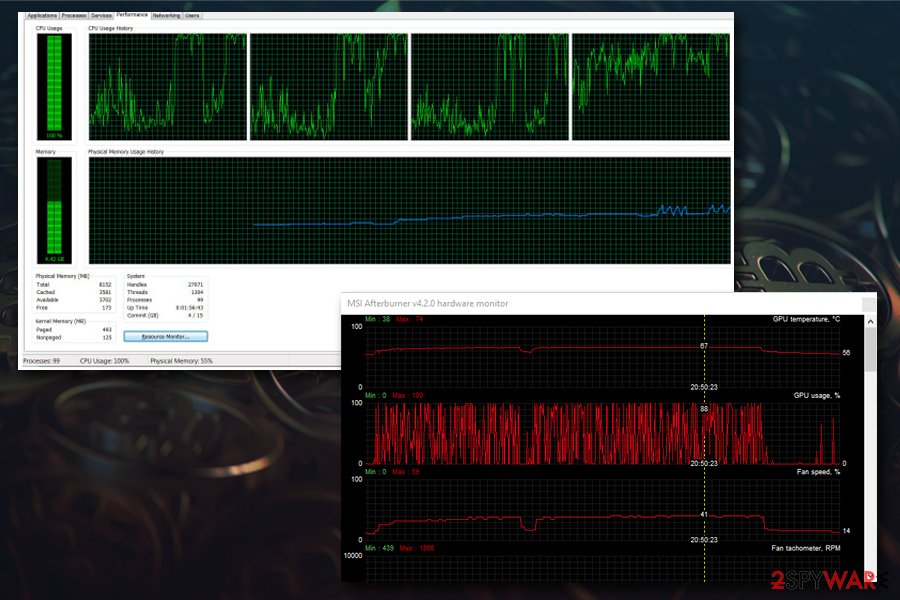Image resolution: width=900 pixels, height=600 pixels.
Task: Click the 'CPU Usage History' heading
Action: click(x=110, y=28)
